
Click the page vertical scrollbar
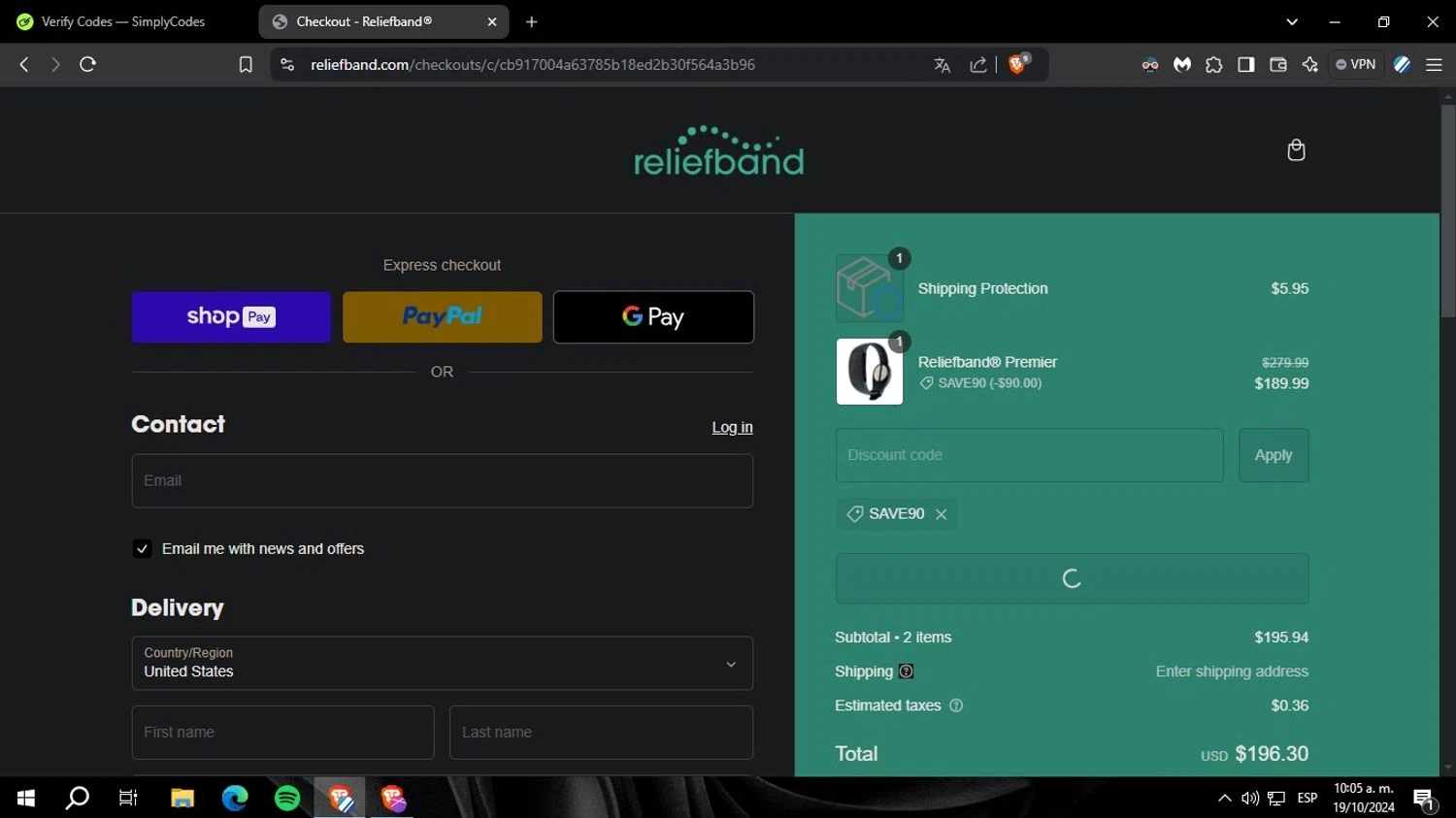point(1448,209)
